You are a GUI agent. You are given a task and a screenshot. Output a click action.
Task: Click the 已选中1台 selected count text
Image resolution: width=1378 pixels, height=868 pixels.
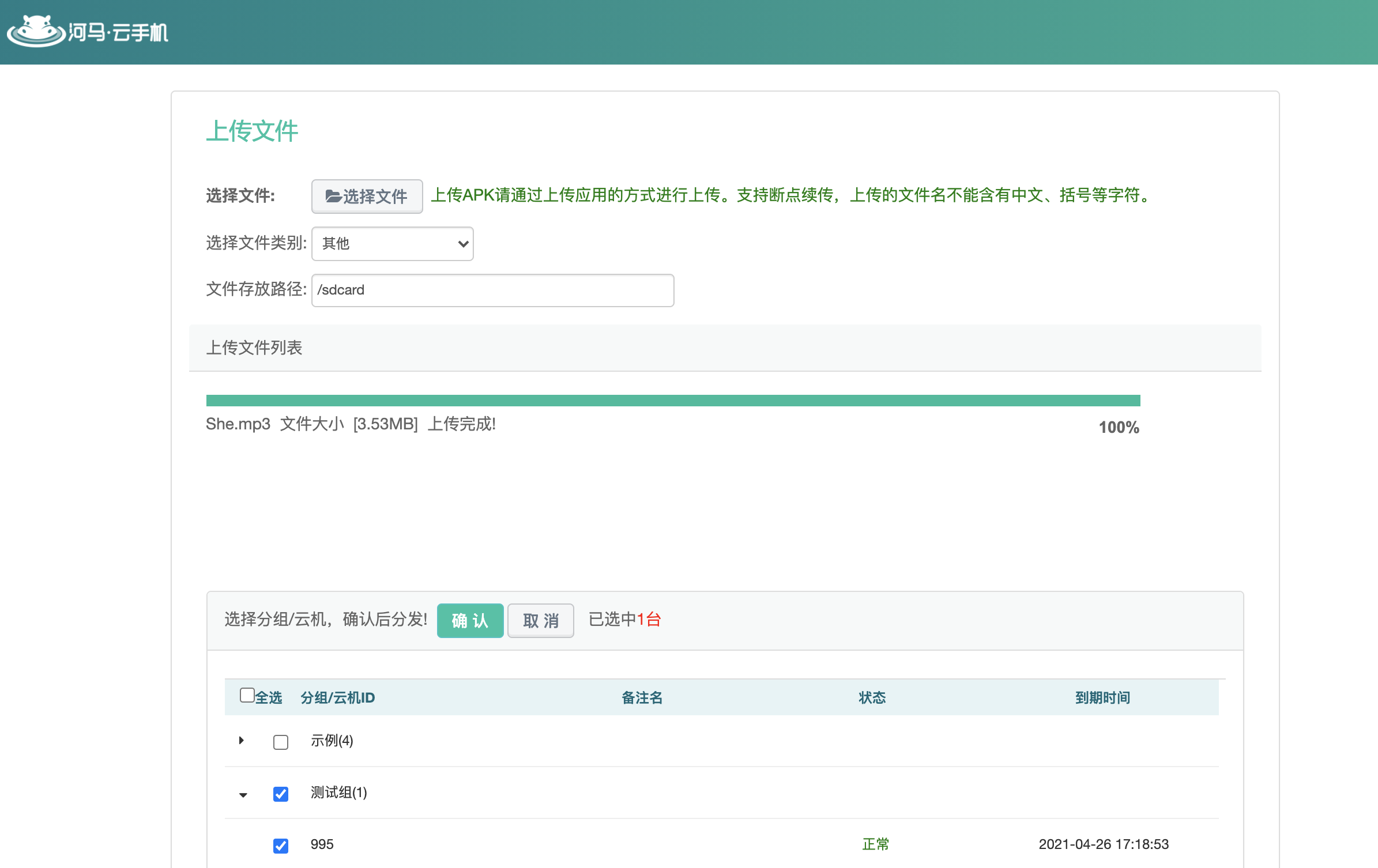625,620
